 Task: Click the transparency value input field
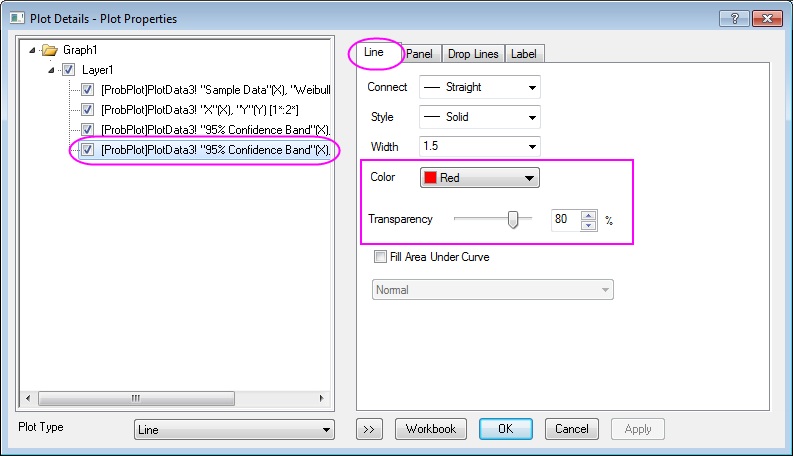pos(566,219)
